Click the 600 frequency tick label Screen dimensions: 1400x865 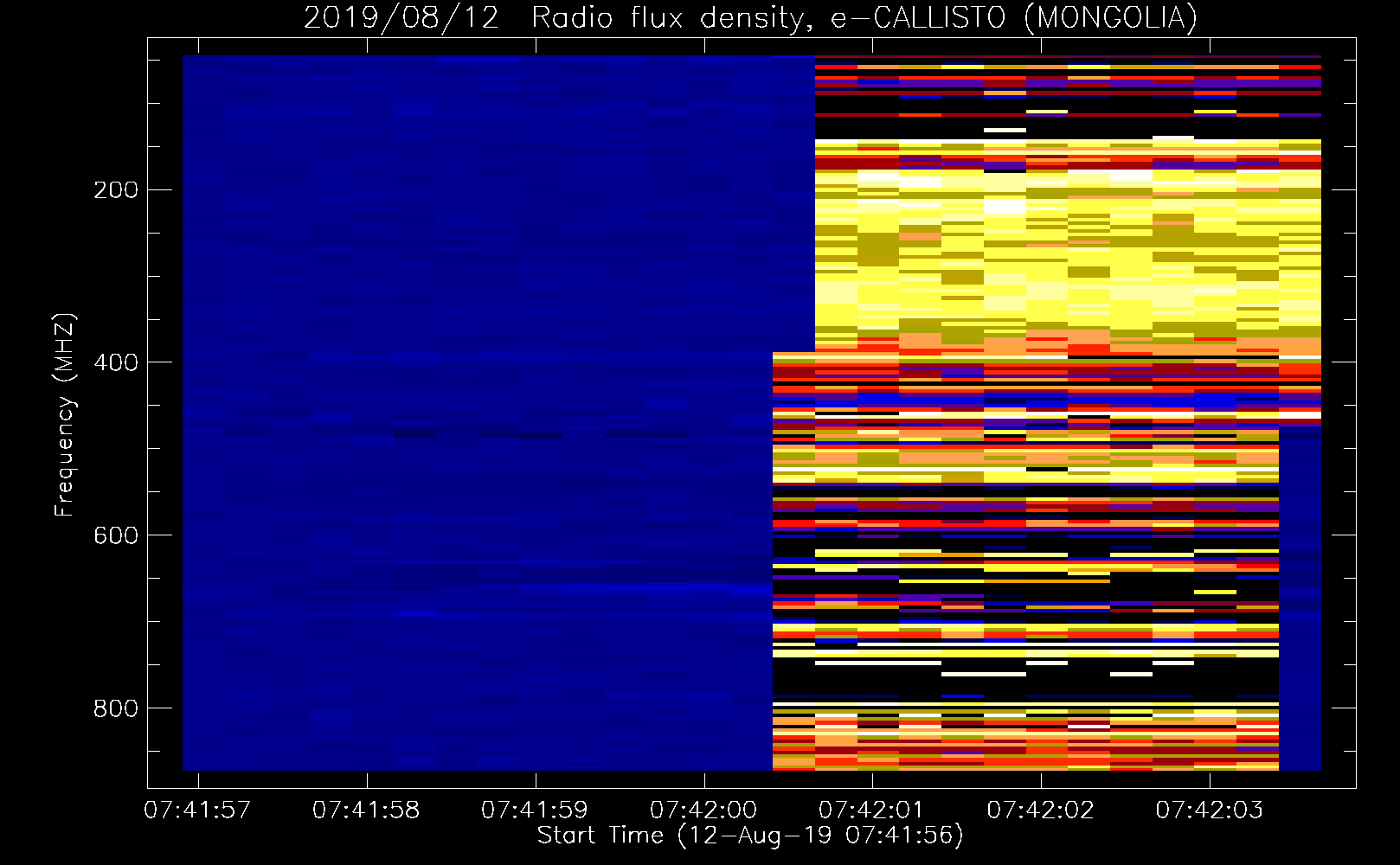[116, 535]
